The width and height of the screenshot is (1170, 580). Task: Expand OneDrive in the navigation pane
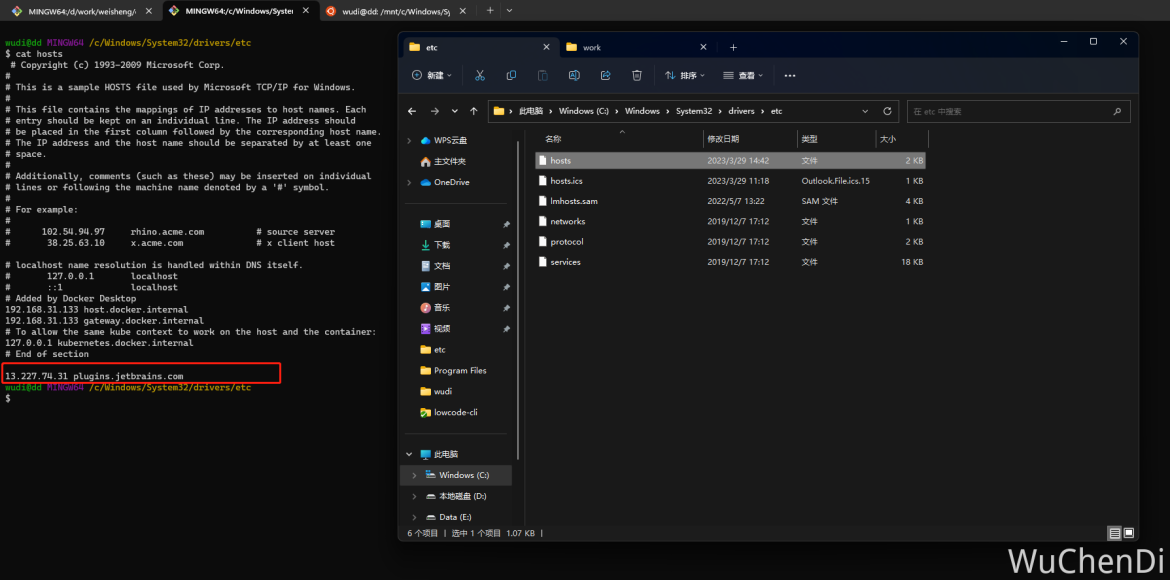(x=409, y=182)
